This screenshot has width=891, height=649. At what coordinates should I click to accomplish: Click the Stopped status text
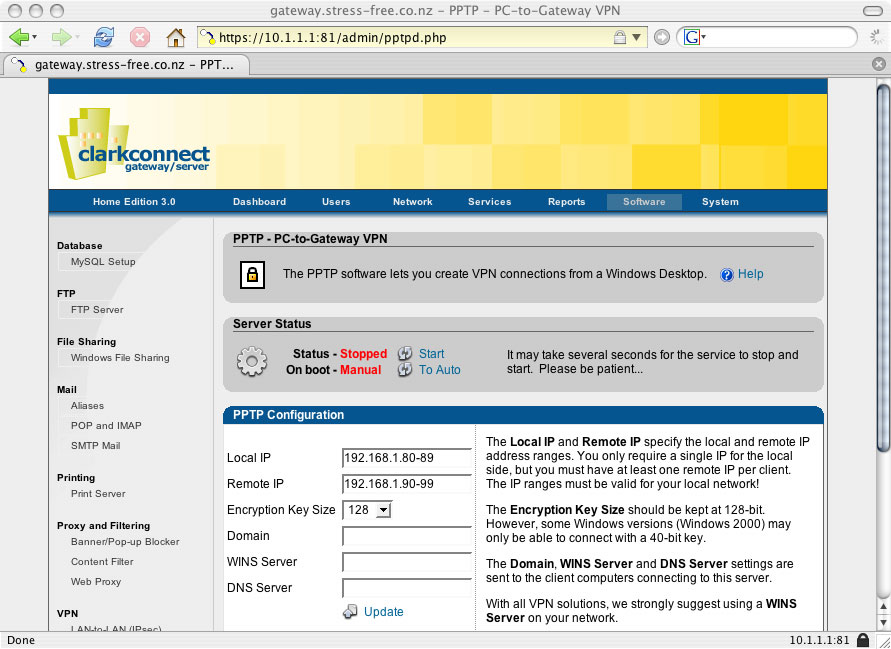tap(363, 354)
